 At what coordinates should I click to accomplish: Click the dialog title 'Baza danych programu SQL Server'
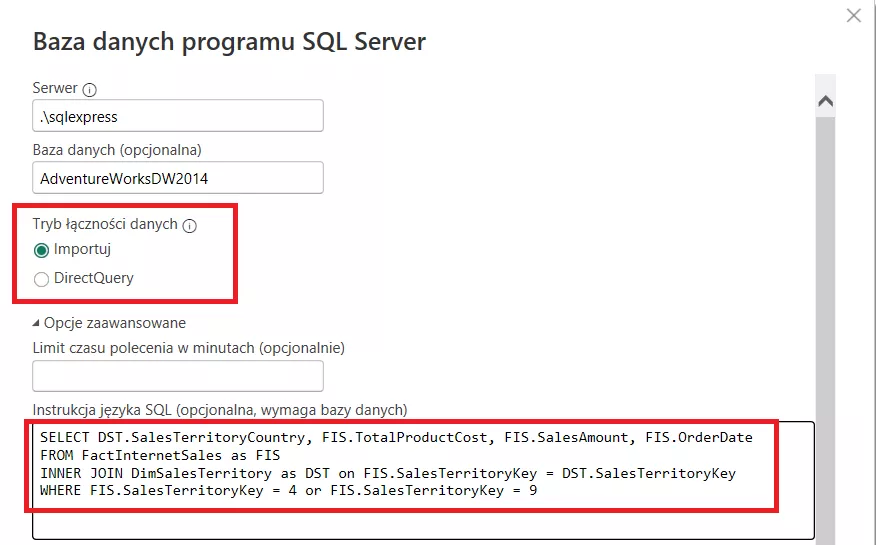(x=229, y=41)
